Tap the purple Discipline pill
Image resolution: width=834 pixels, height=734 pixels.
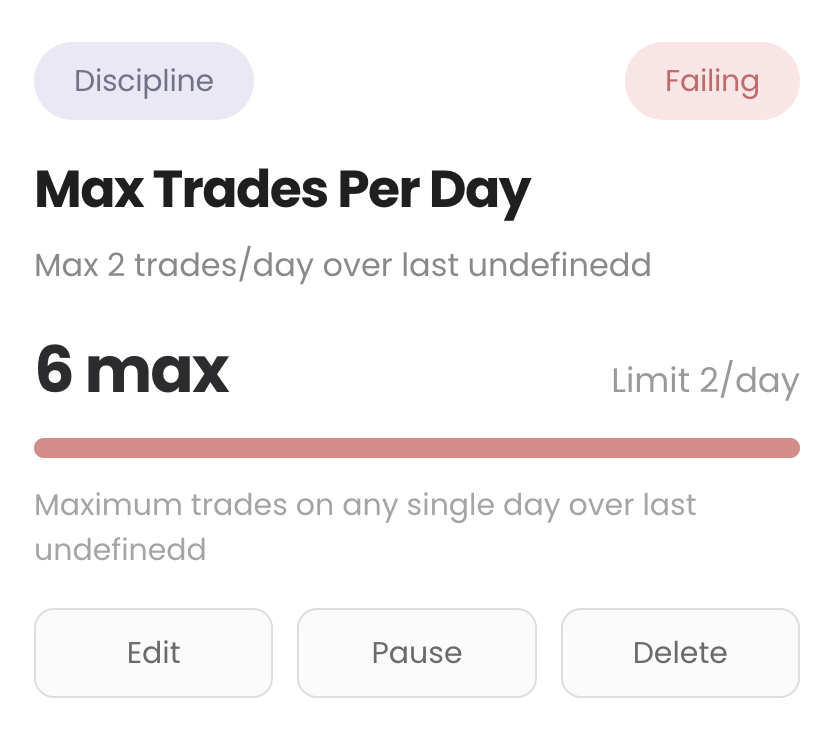pyautogui.click(x=144, y=81)
